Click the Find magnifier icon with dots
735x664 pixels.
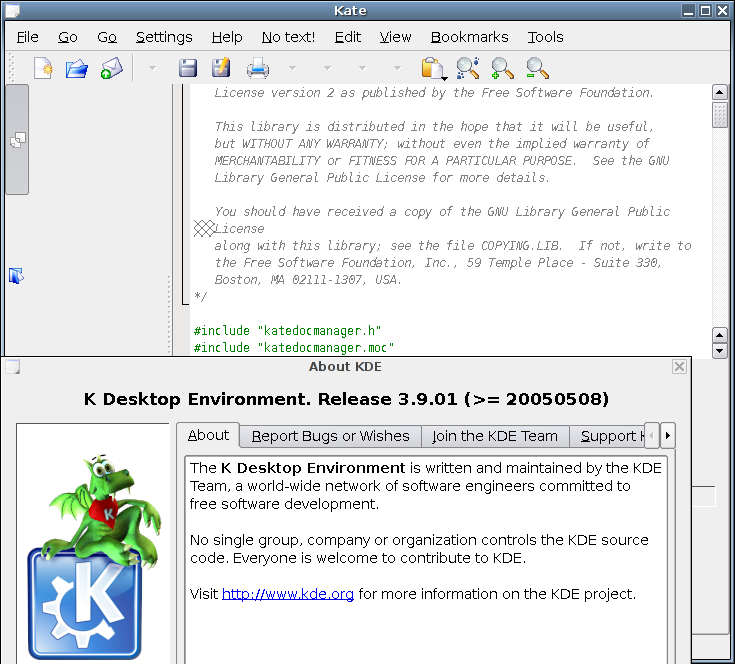(467, 68)
